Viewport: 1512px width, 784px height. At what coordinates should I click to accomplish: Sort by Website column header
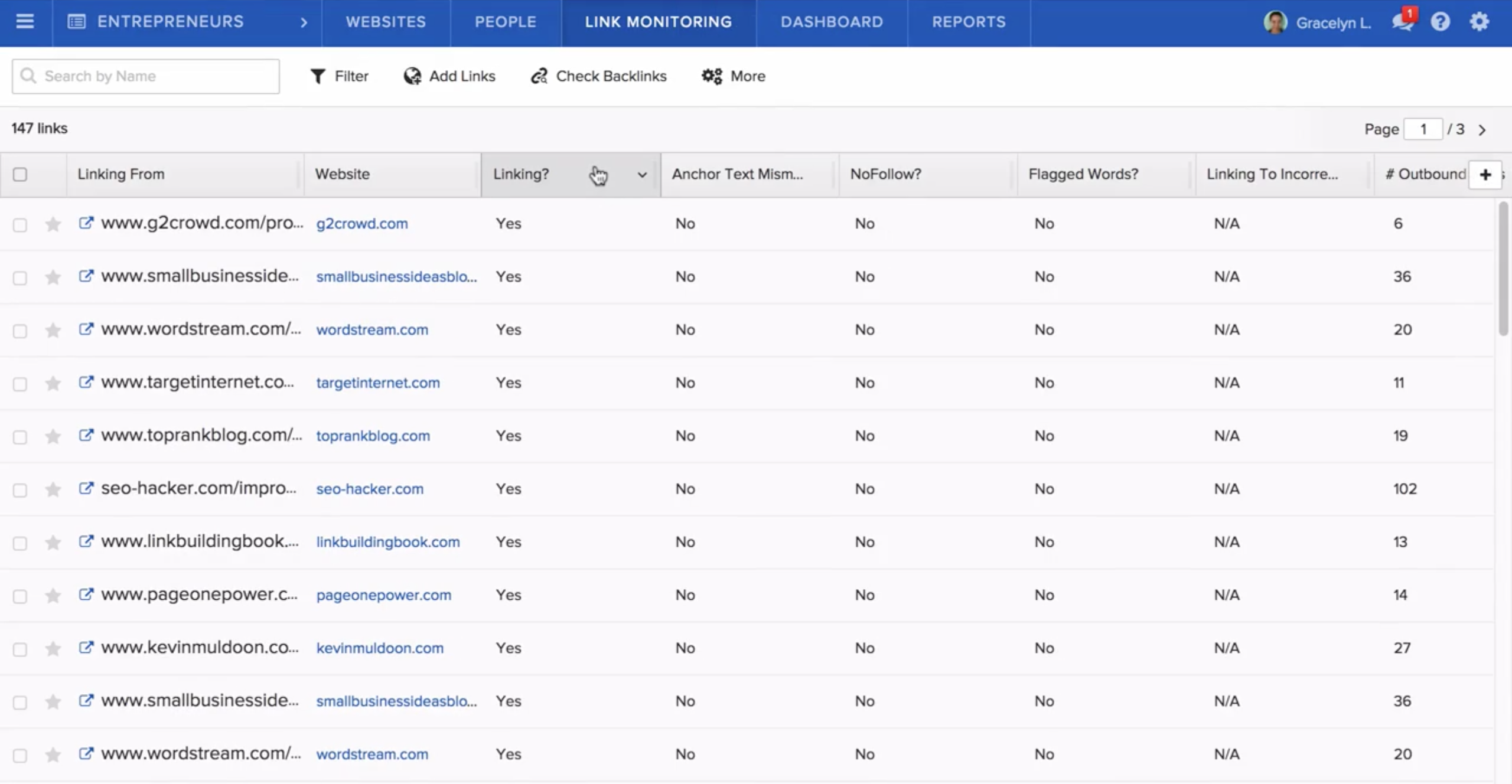tap(392, 174)
